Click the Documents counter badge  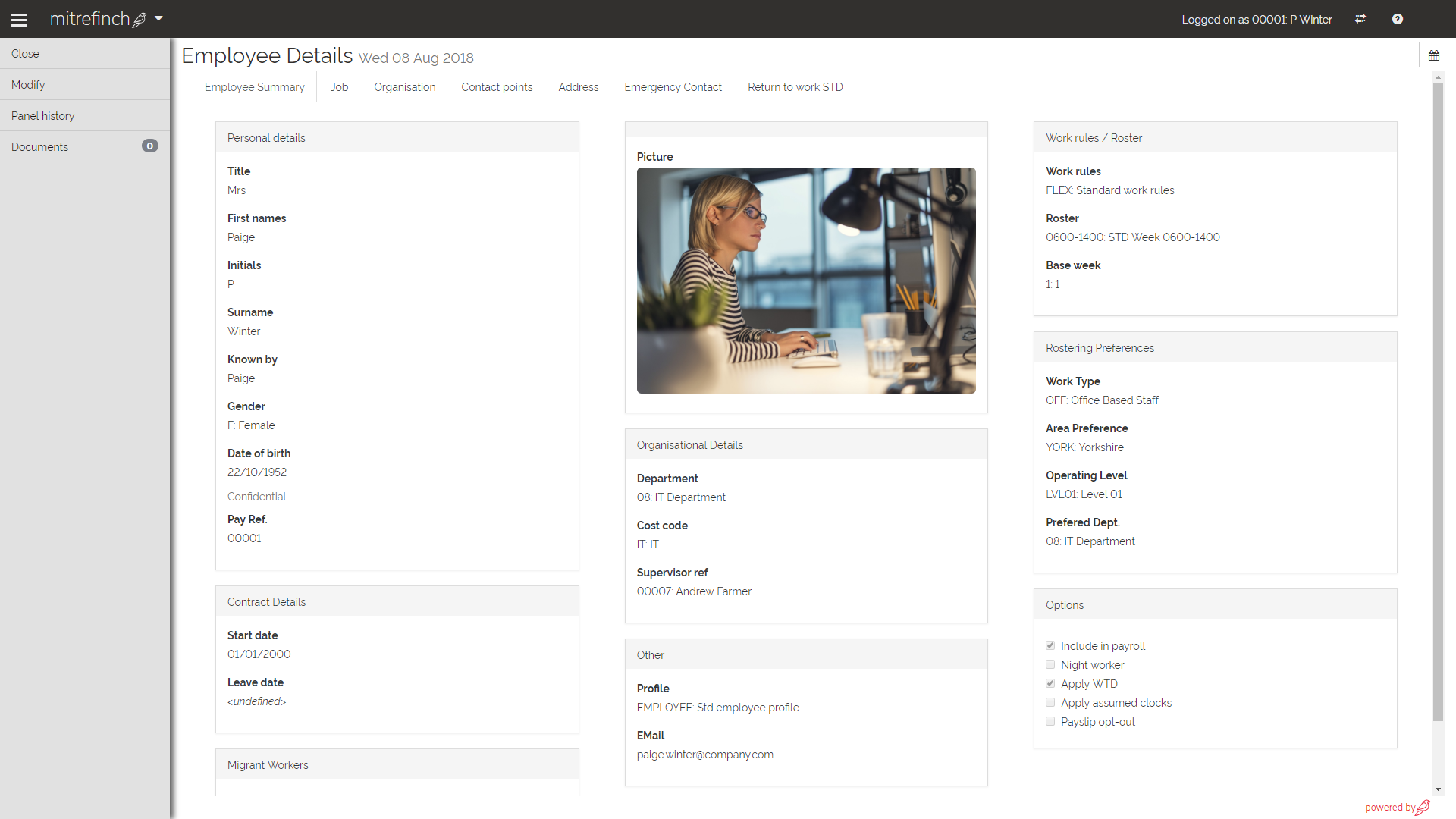[x=150, y=146]
